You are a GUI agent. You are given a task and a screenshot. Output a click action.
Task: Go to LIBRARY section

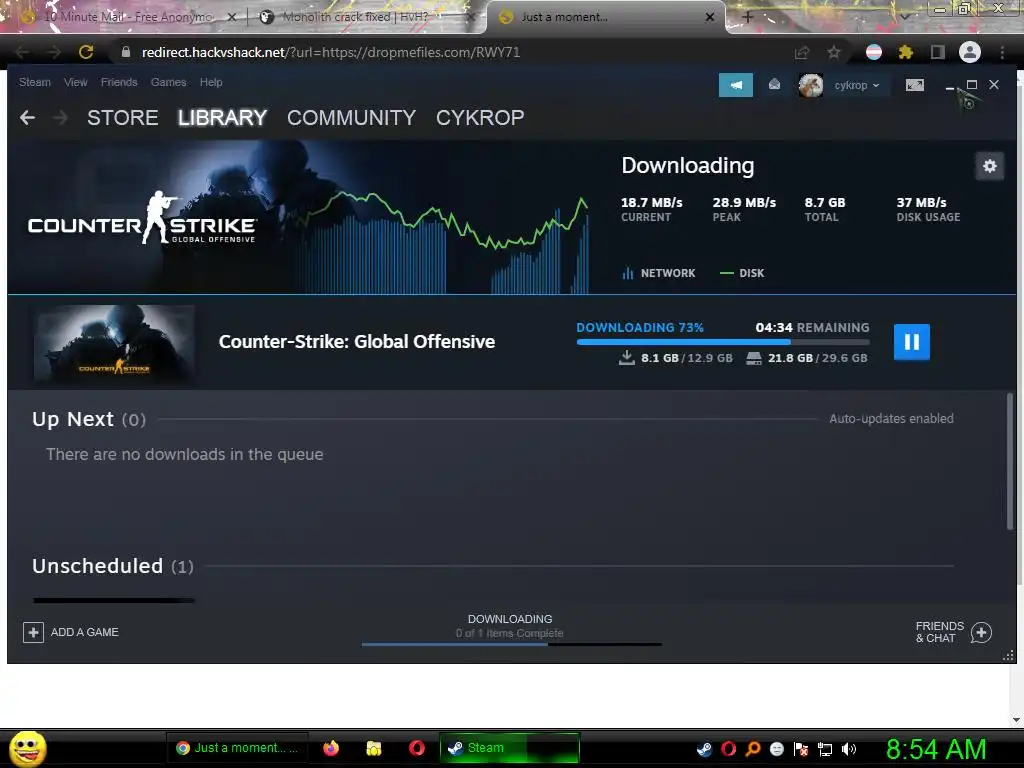[x=222, y=118]
